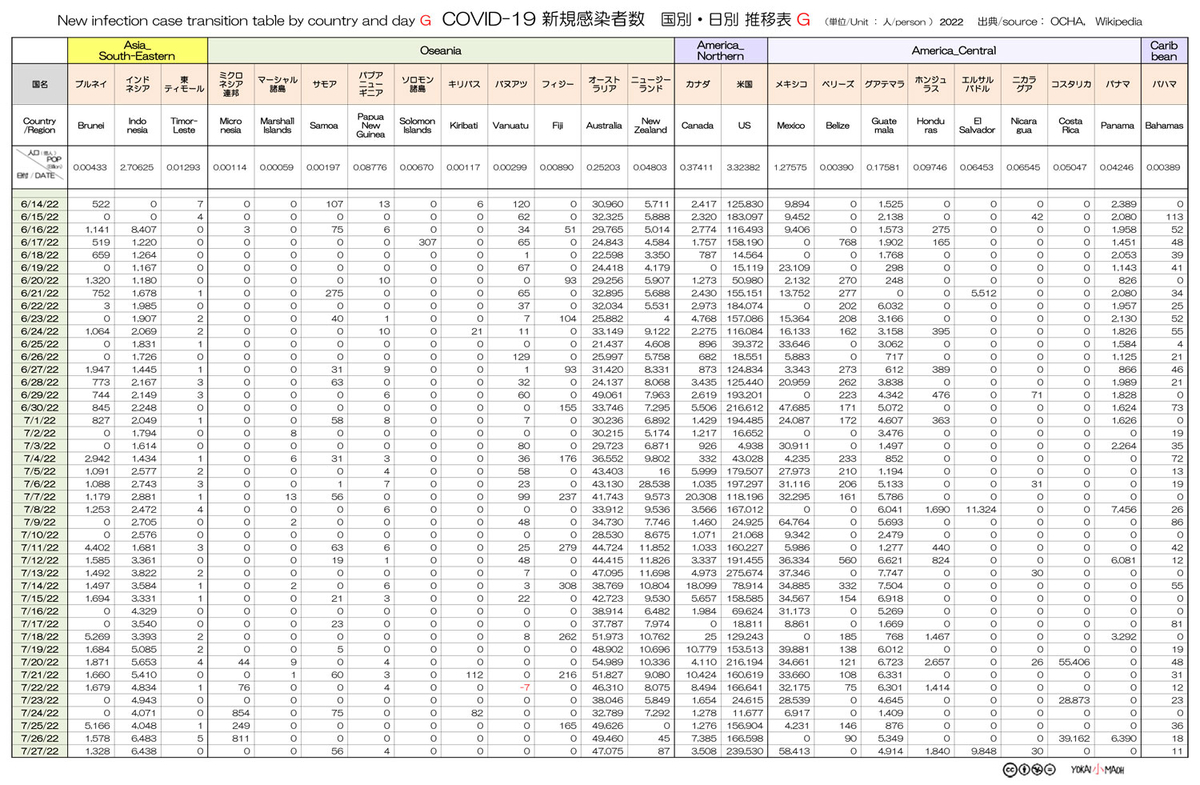
Task: Click the Costa Rica column header
Action: pyautogui.click(x=1071, y=127)
